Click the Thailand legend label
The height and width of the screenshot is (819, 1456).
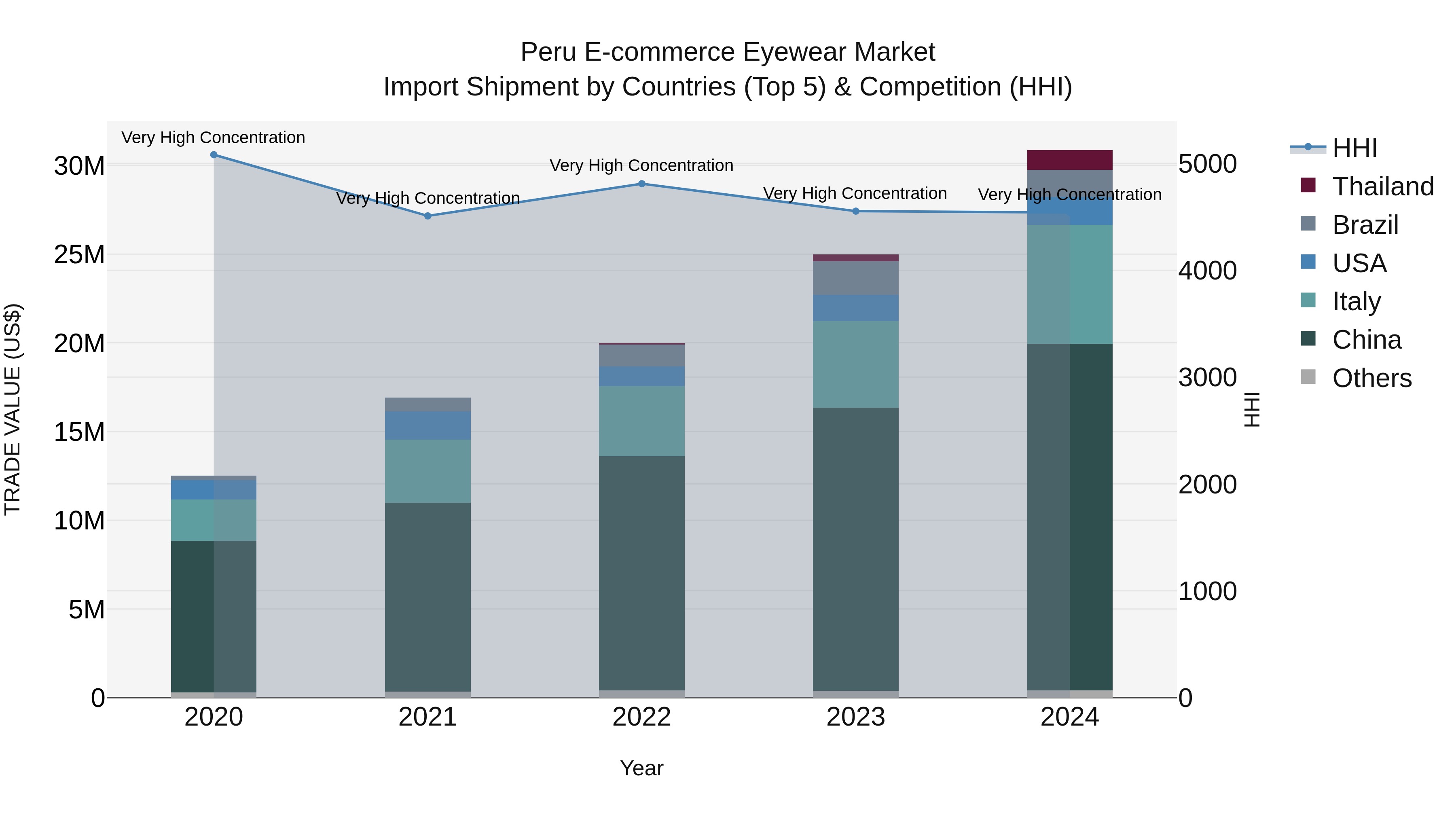(x=1383, y=186)
